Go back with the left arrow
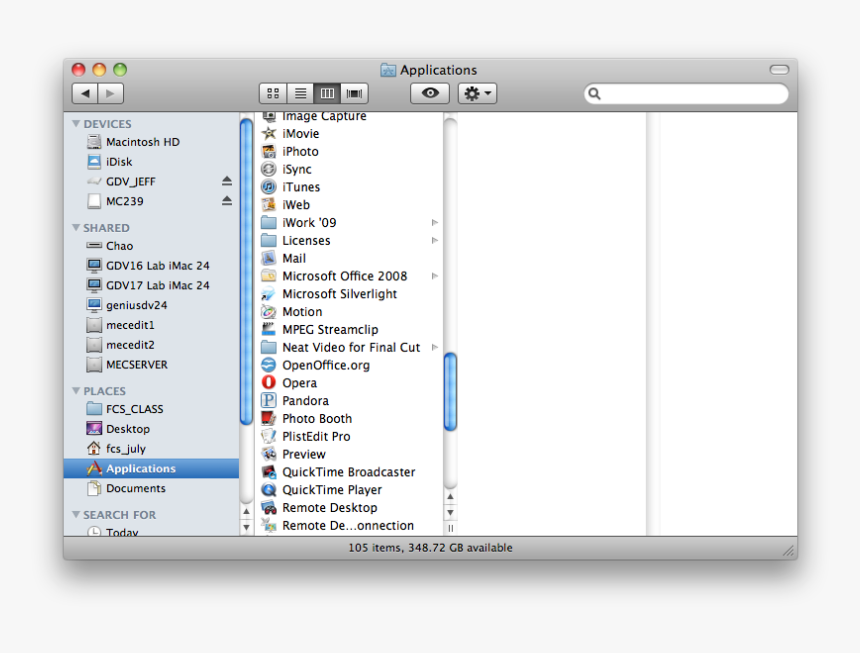Viewport: 860px width, 653px height. (x=85, y=94)
